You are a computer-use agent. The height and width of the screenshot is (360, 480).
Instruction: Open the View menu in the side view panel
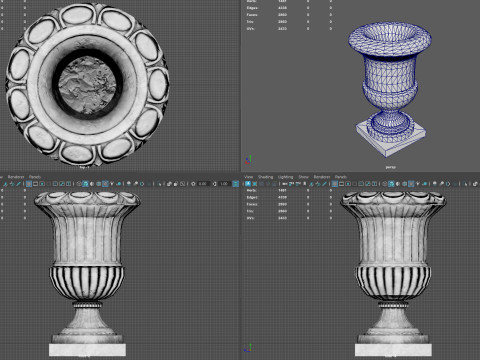[248, 177]
